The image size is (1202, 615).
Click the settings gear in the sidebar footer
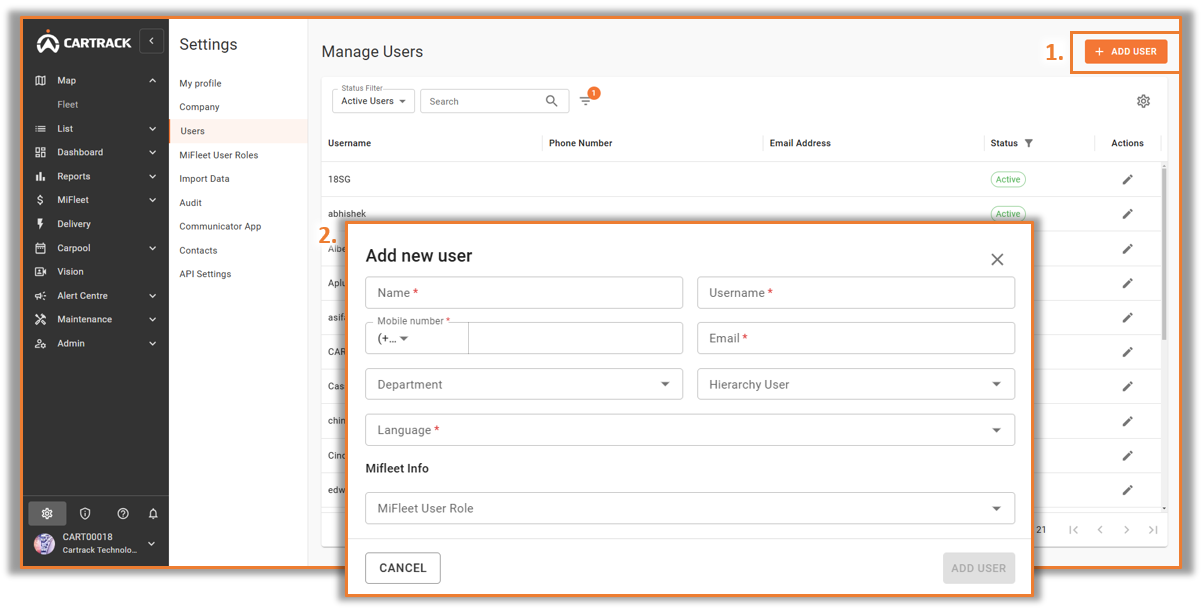[x=47, y=514]
